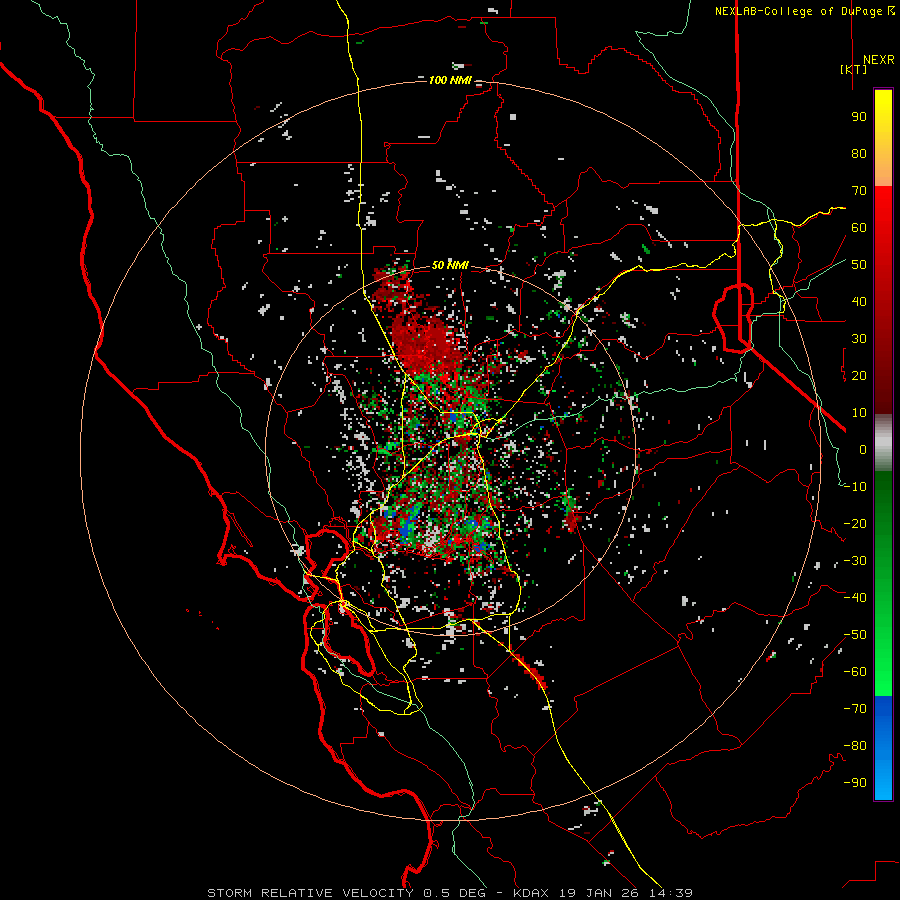Click the 40 value on velocity scale
Image resolution: width=900 pixels, height=900 pixels.
[859, 301]
